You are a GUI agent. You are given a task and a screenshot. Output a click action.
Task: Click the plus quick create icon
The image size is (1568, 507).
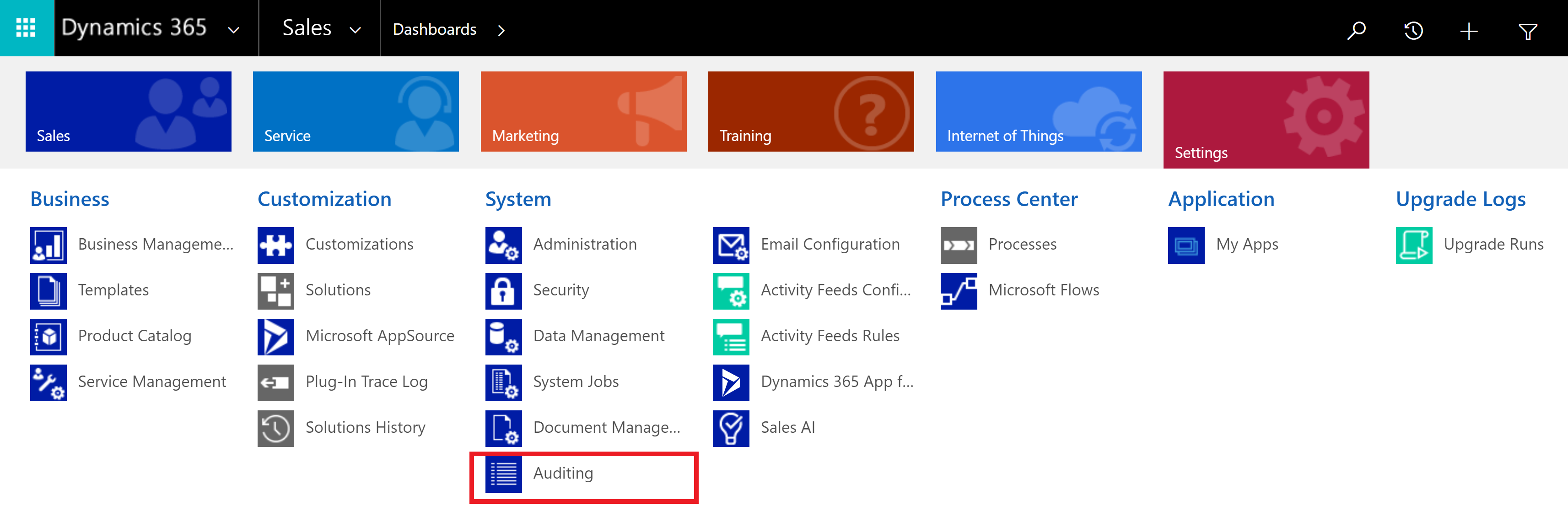pyautogui.click(x=1469, y=31)
